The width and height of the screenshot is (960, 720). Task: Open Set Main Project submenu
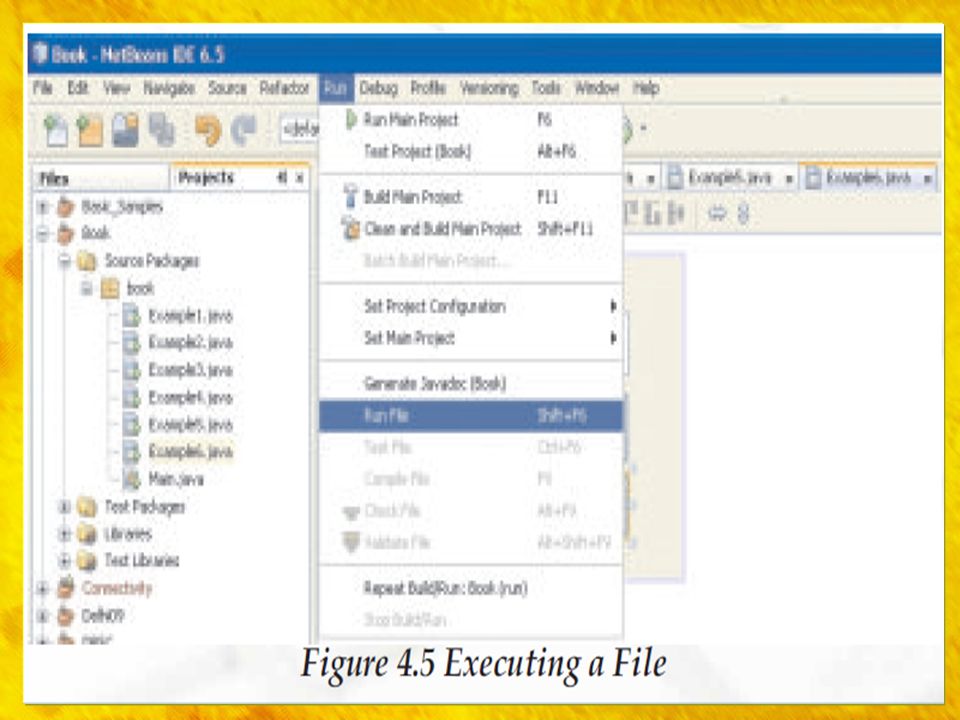click(471, 338)
